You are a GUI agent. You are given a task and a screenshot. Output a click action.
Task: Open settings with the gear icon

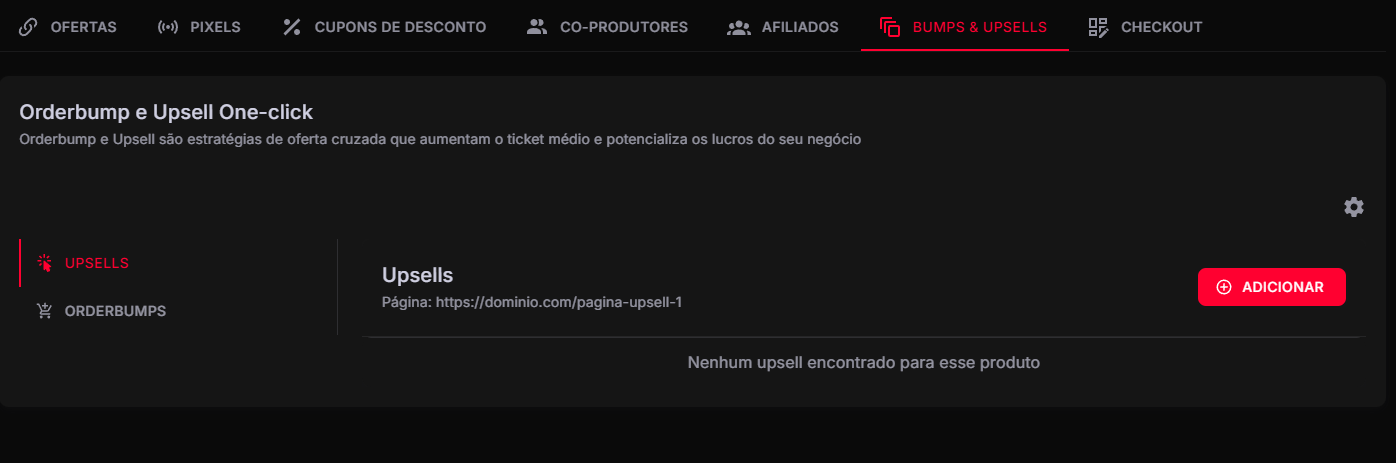click(1353, 207)
